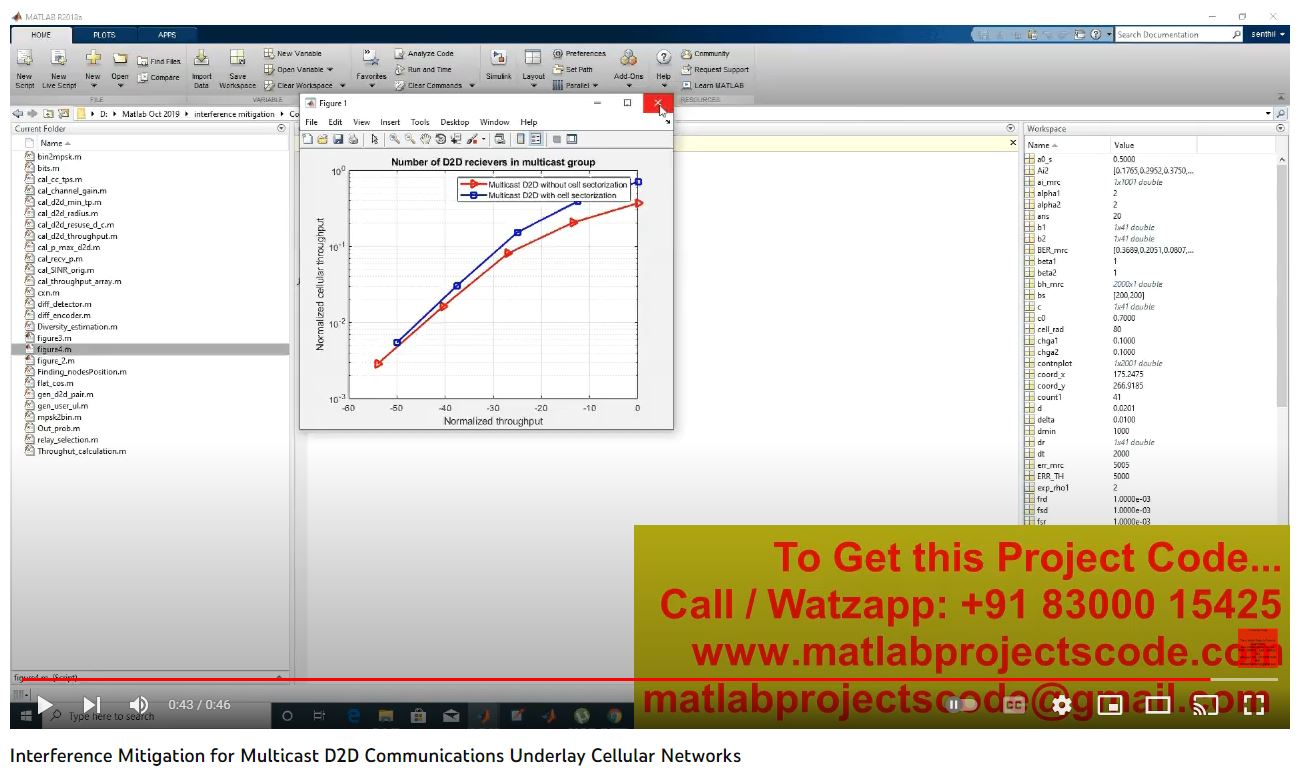Open the Set Path dialog
The height and width of the screenshot is (777, 1298).
pyautogui.click(x=573, y=70)
